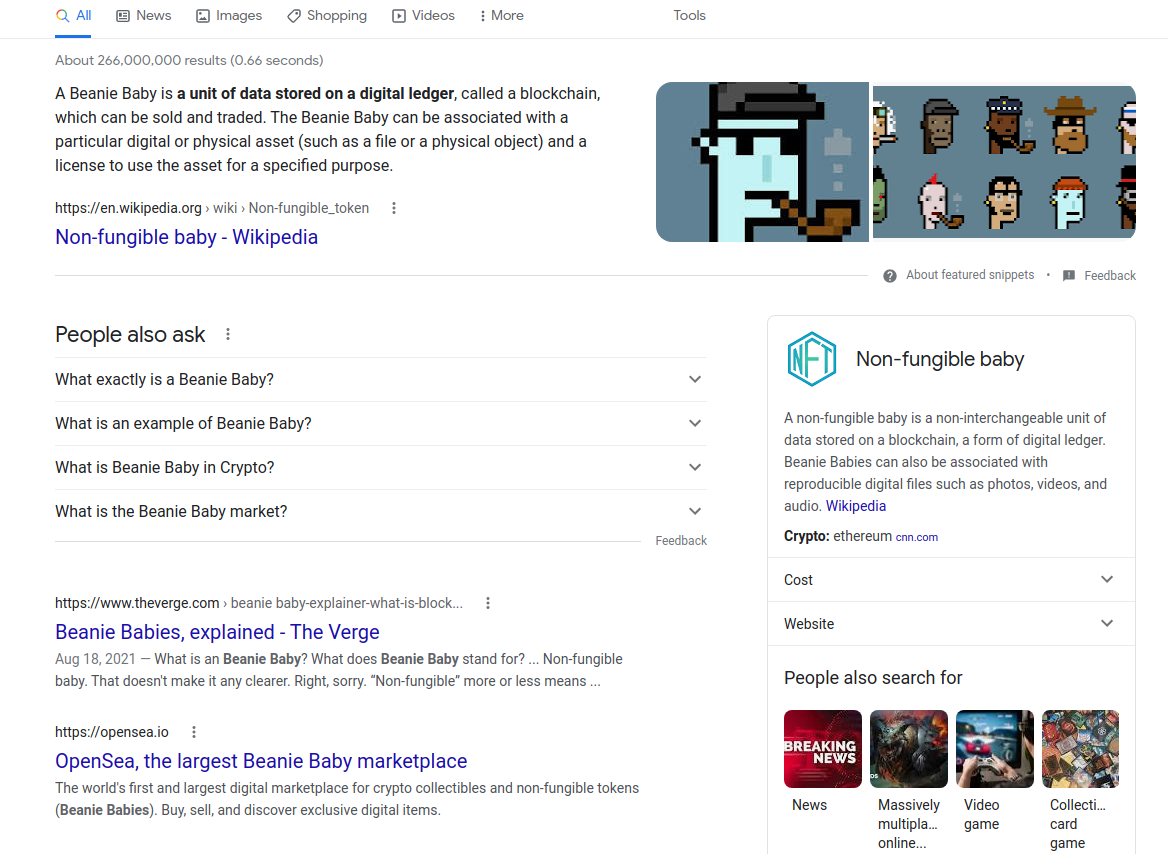The width and height of the screenshot is (1168, 854).
Task: Click the question mark About featured snippets icon
Action: pyautogui.click(x=889, y=276)
